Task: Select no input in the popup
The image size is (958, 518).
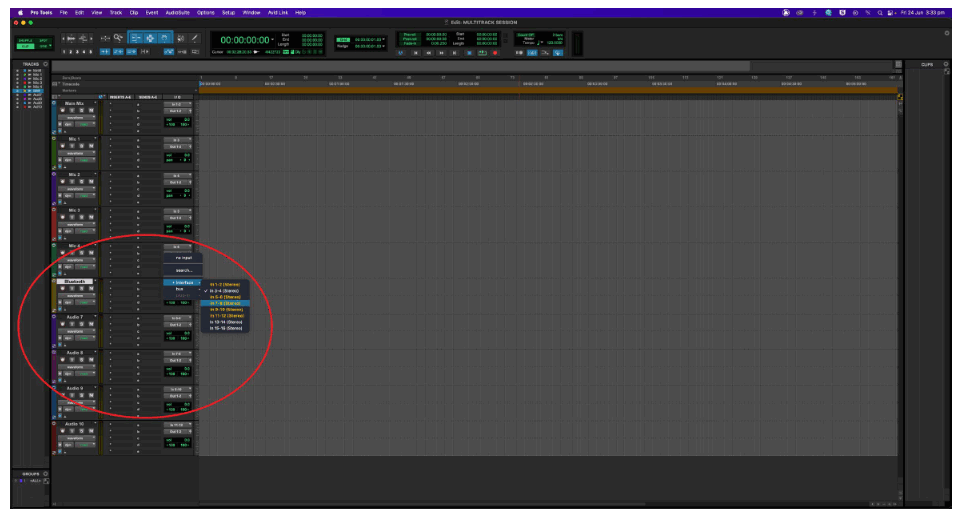Action: point(183,258)
